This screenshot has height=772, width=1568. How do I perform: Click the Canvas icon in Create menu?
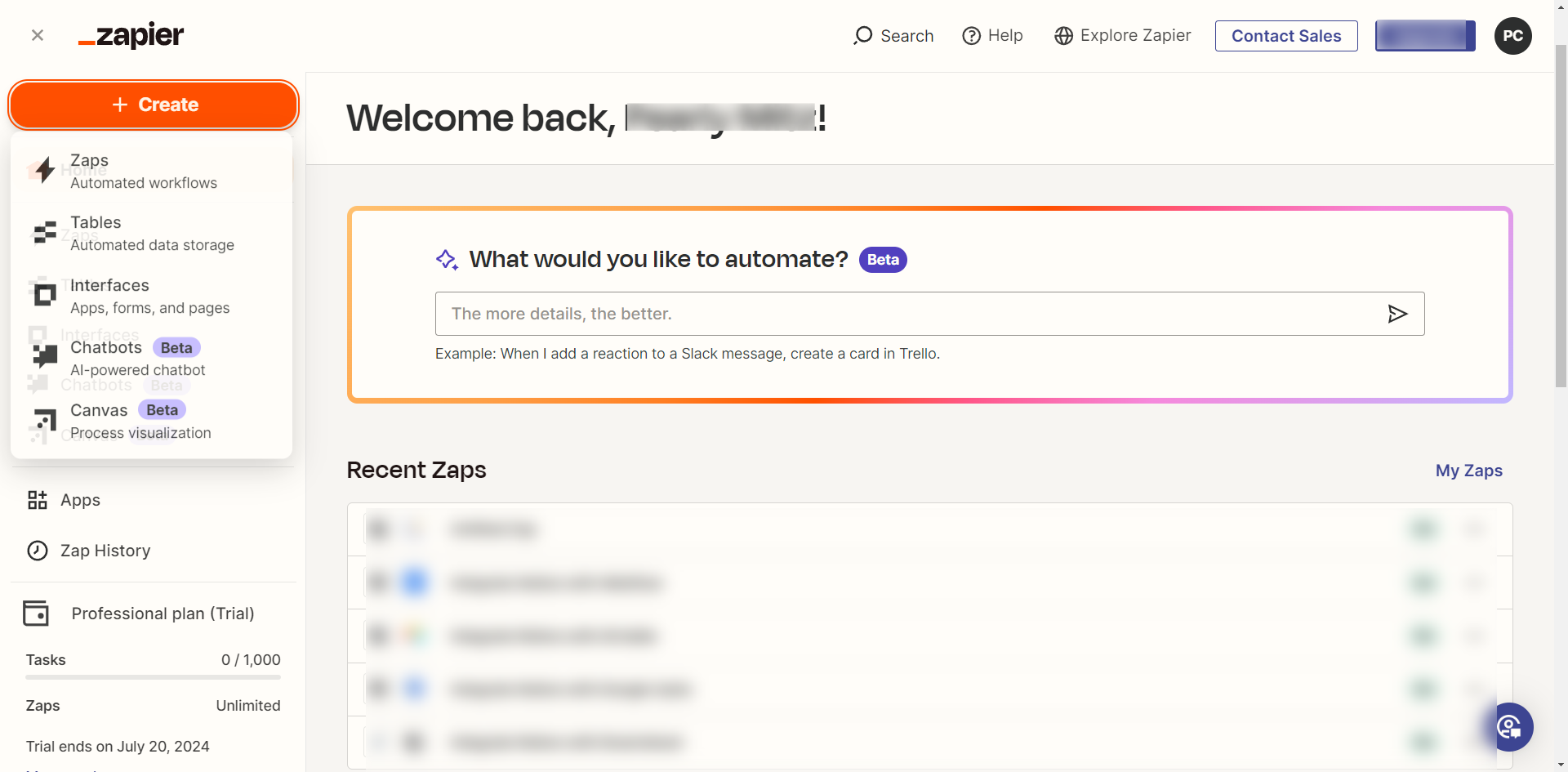click(x=45, y=420)
